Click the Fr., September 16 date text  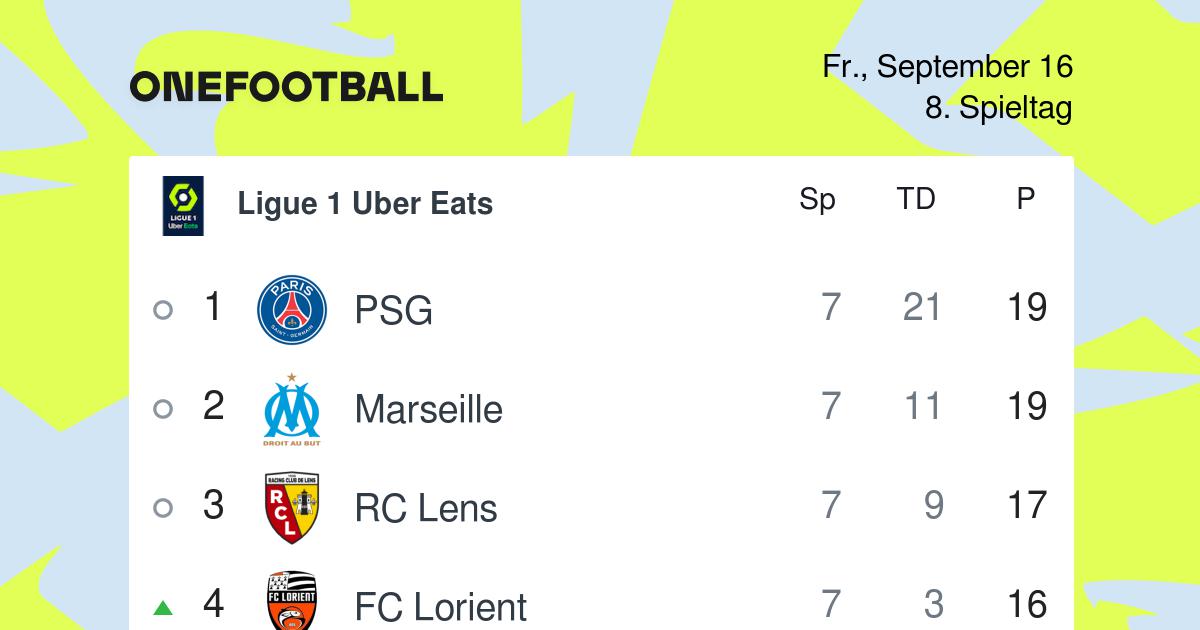[x=948, y=67]
